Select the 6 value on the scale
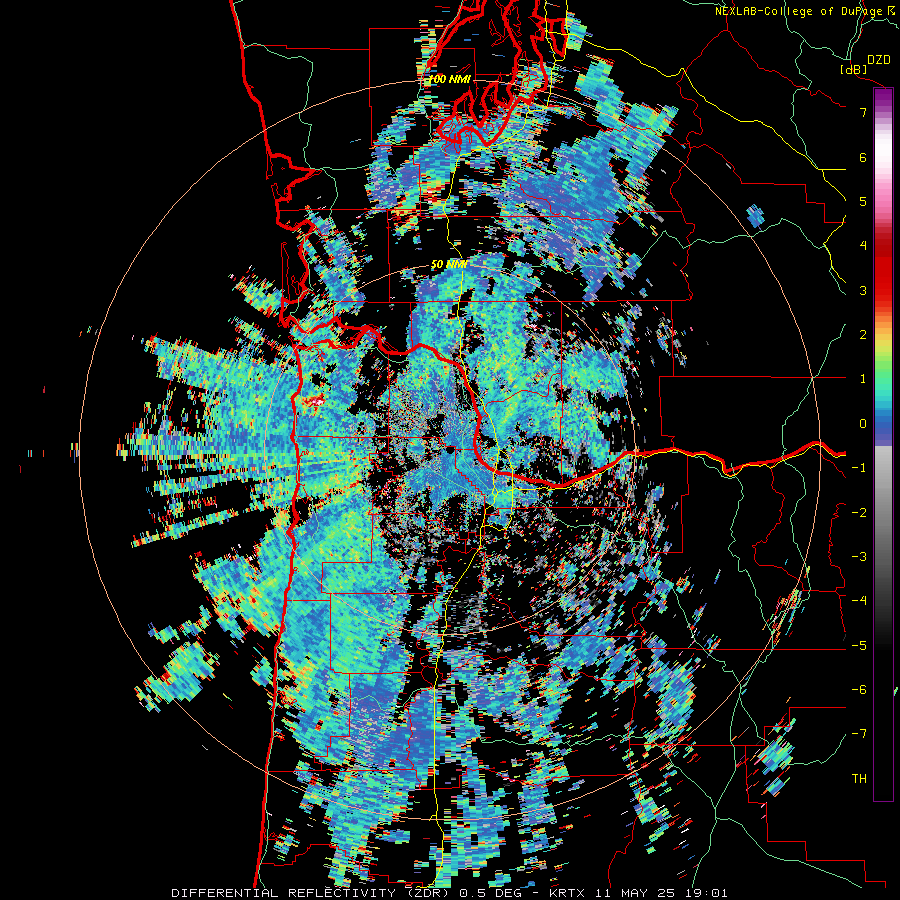900x900 pixels. pyautogui.click(x=863, y=157)
